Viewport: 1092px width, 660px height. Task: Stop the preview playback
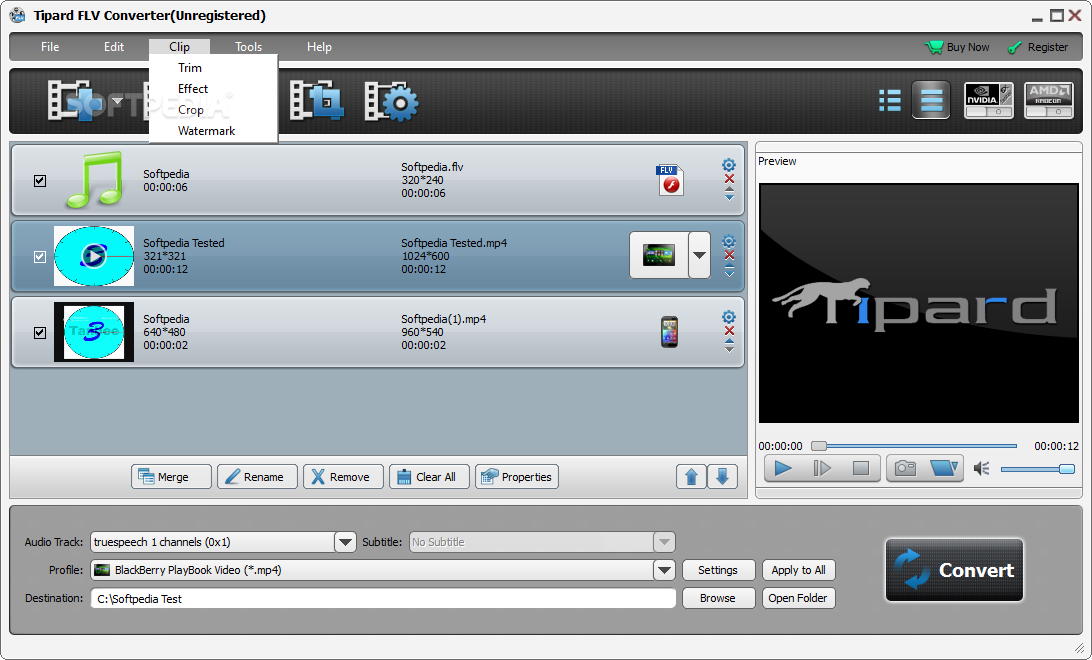[861, 469]
